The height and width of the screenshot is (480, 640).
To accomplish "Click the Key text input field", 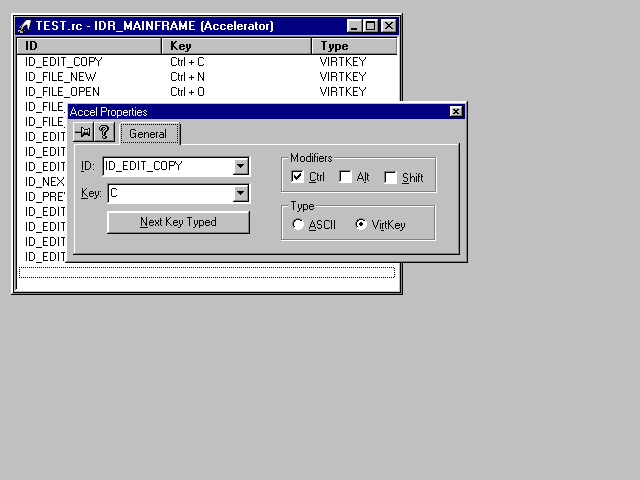I will point(169,194).
